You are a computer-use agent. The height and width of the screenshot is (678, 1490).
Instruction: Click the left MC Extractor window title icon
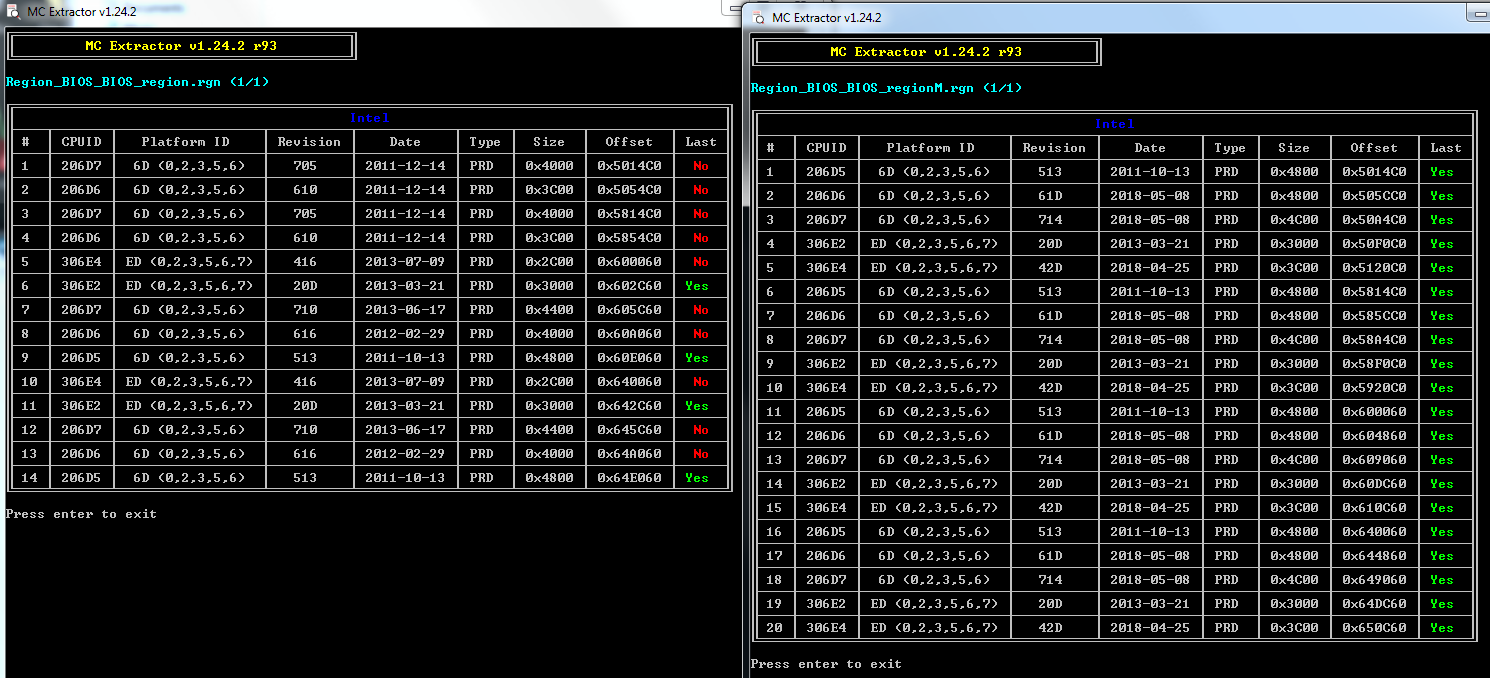tap(14, 11)
